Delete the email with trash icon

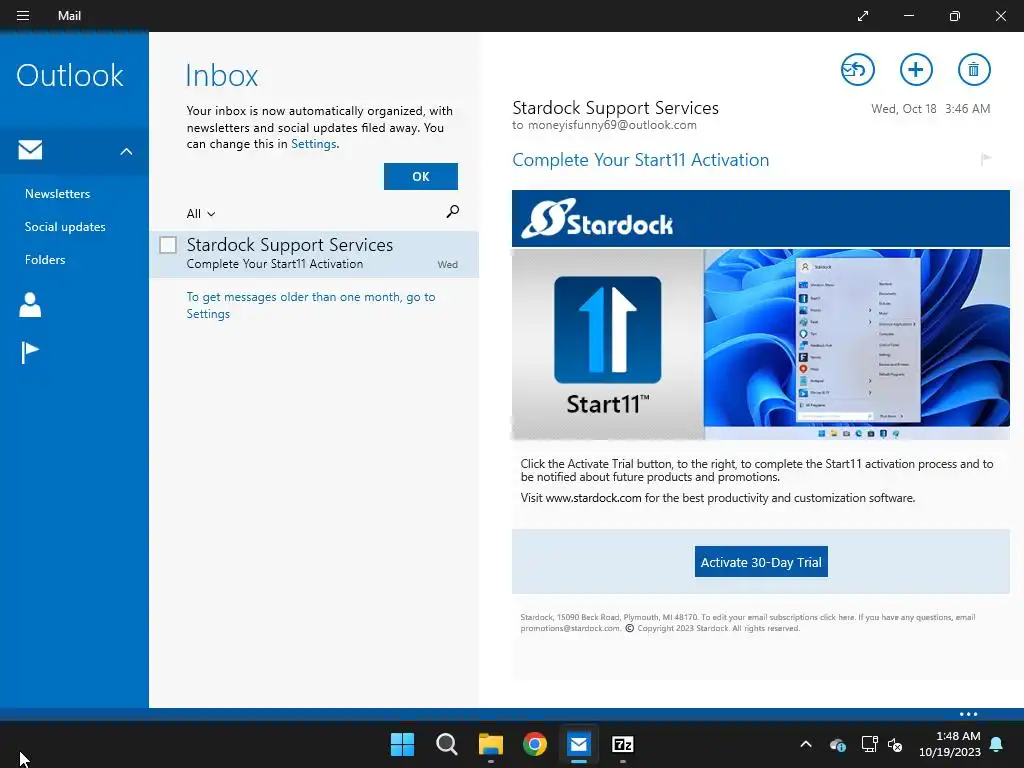(x=974, y=69)
